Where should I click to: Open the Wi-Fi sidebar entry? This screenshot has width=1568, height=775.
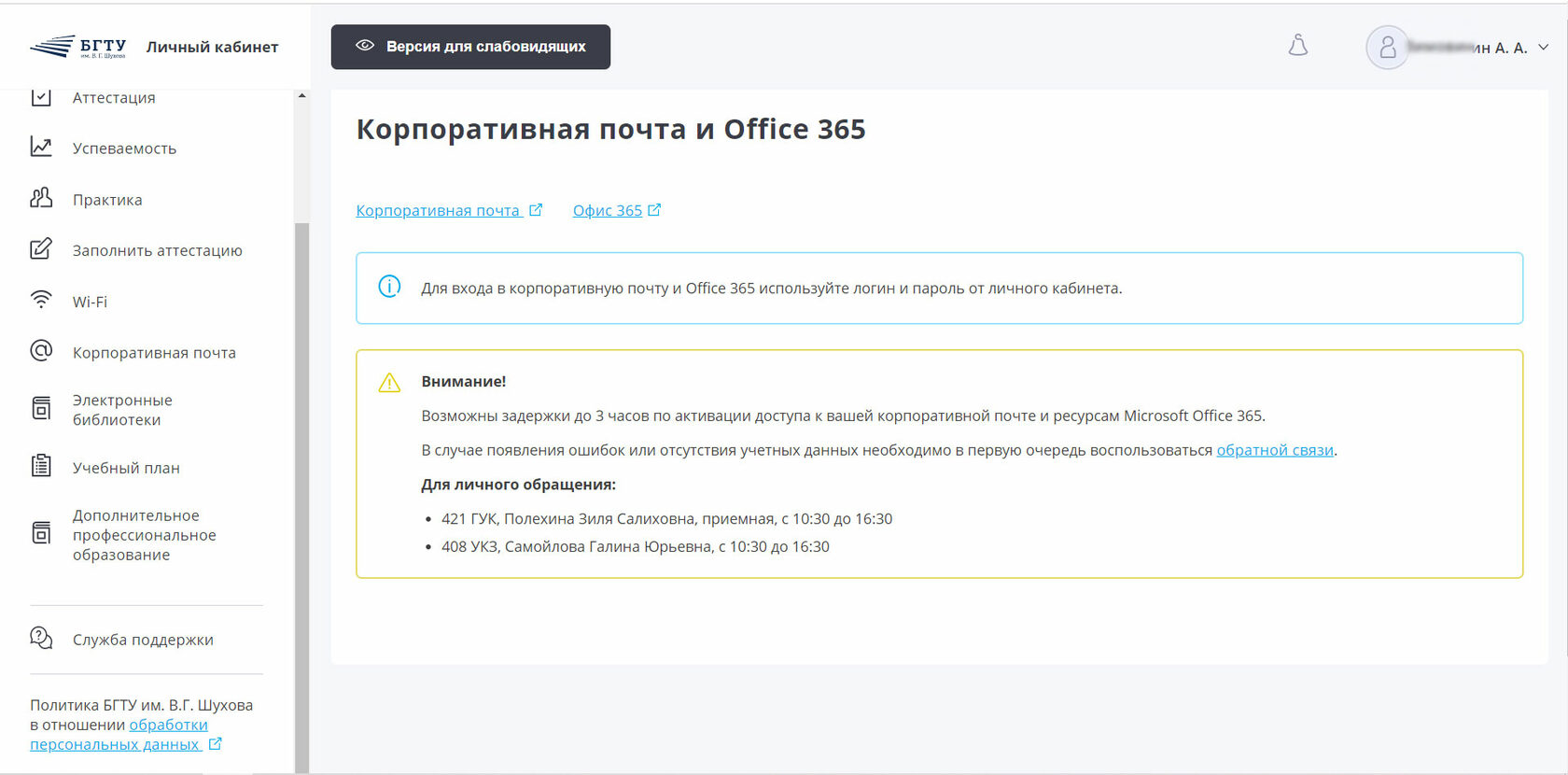point(90,302)
